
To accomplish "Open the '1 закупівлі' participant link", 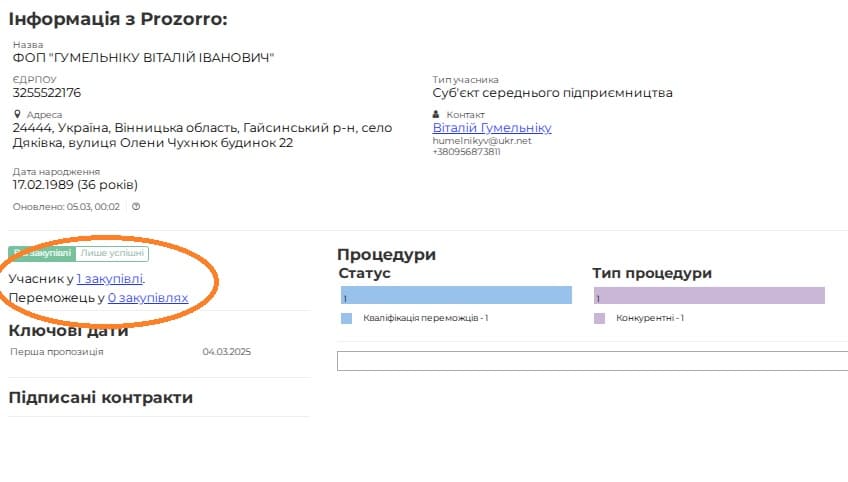I will coord(109,279).
